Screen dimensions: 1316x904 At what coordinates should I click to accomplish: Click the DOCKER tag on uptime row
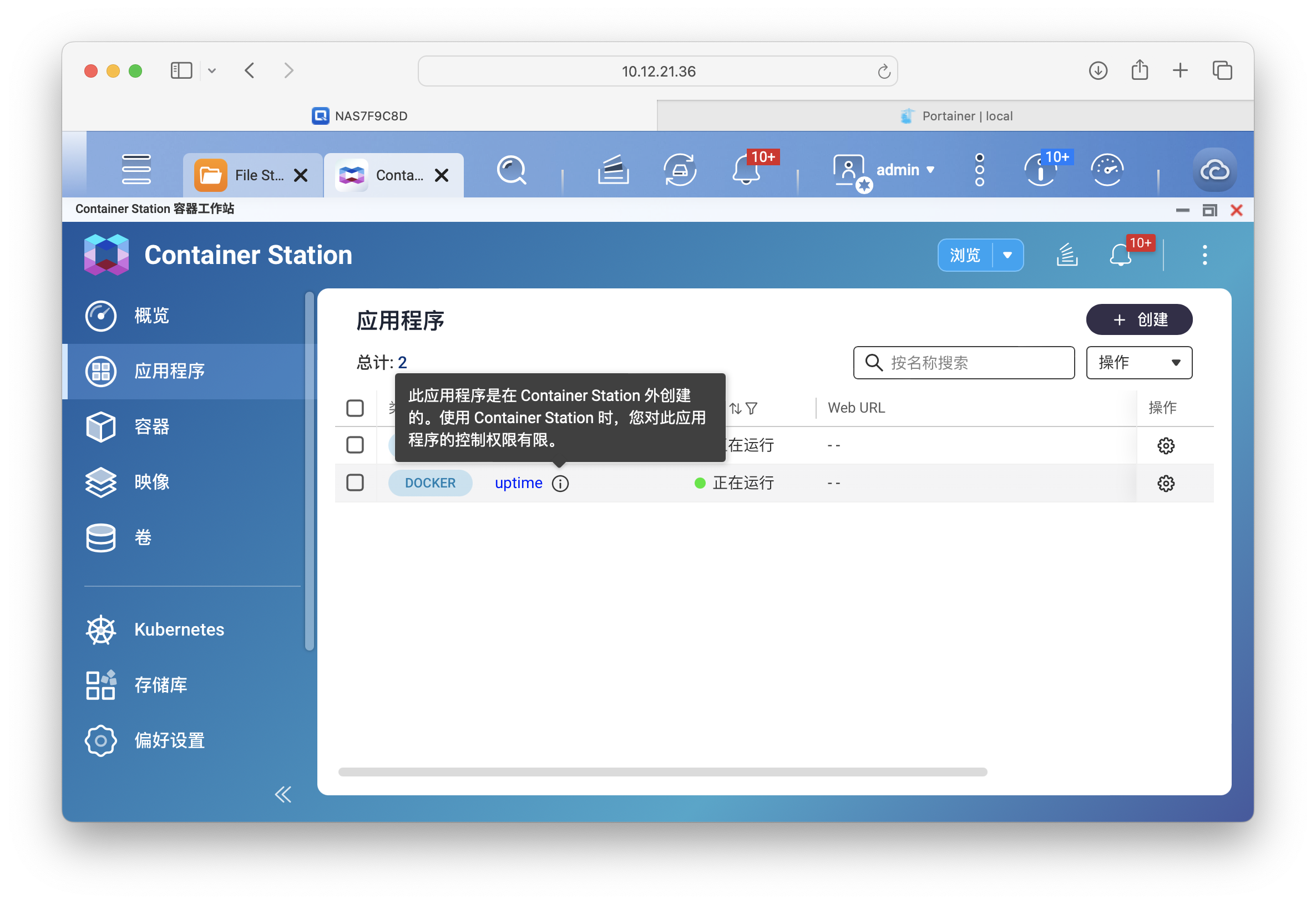pyautogui.click(x=430, y=483)
